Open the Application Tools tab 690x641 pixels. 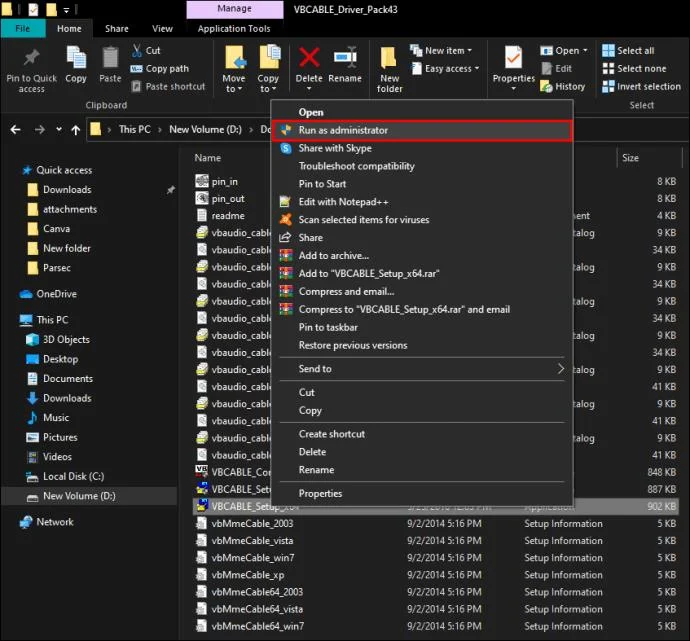click(234, 29)
